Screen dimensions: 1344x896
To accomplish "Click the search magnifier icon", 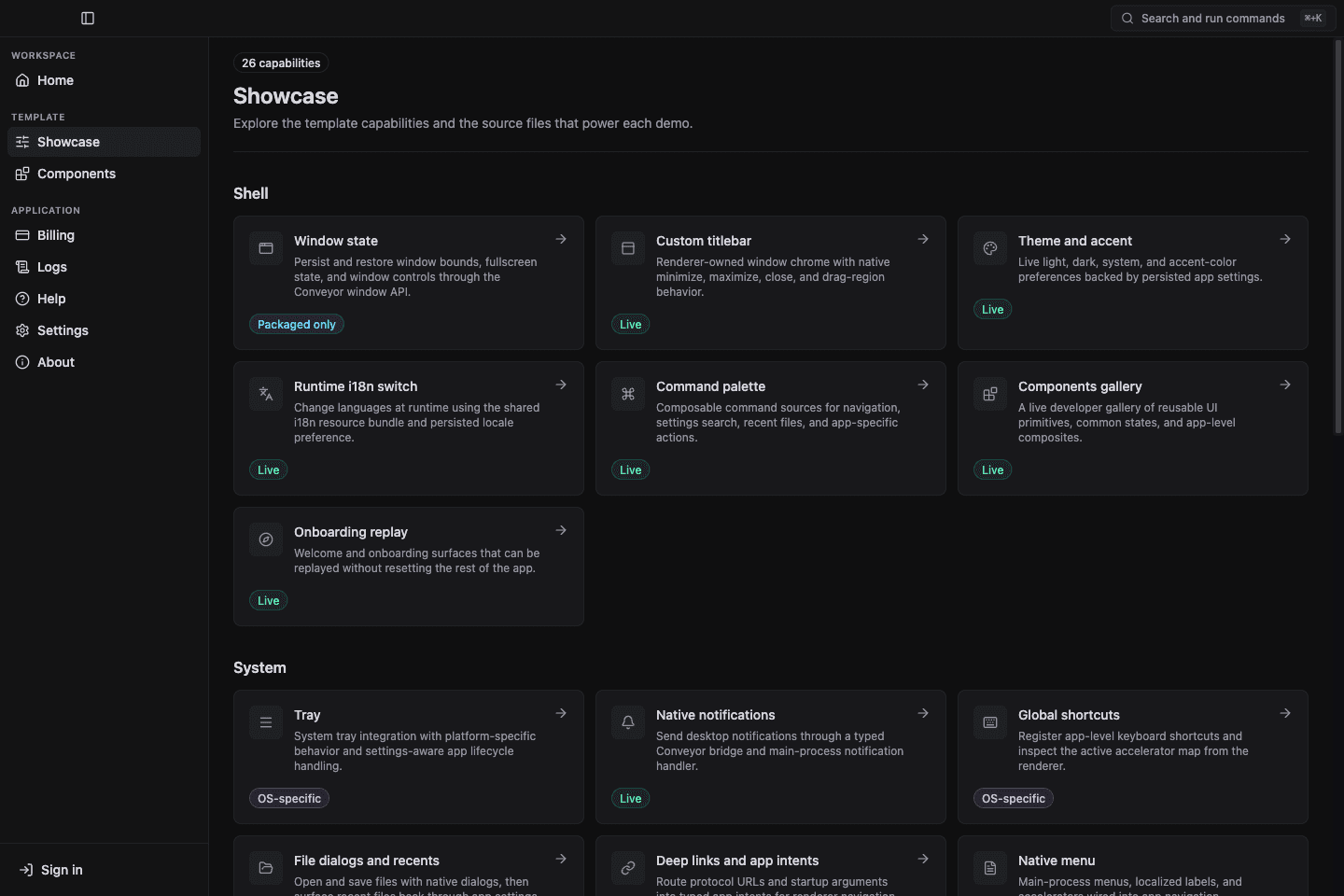I will (1127, 18).
